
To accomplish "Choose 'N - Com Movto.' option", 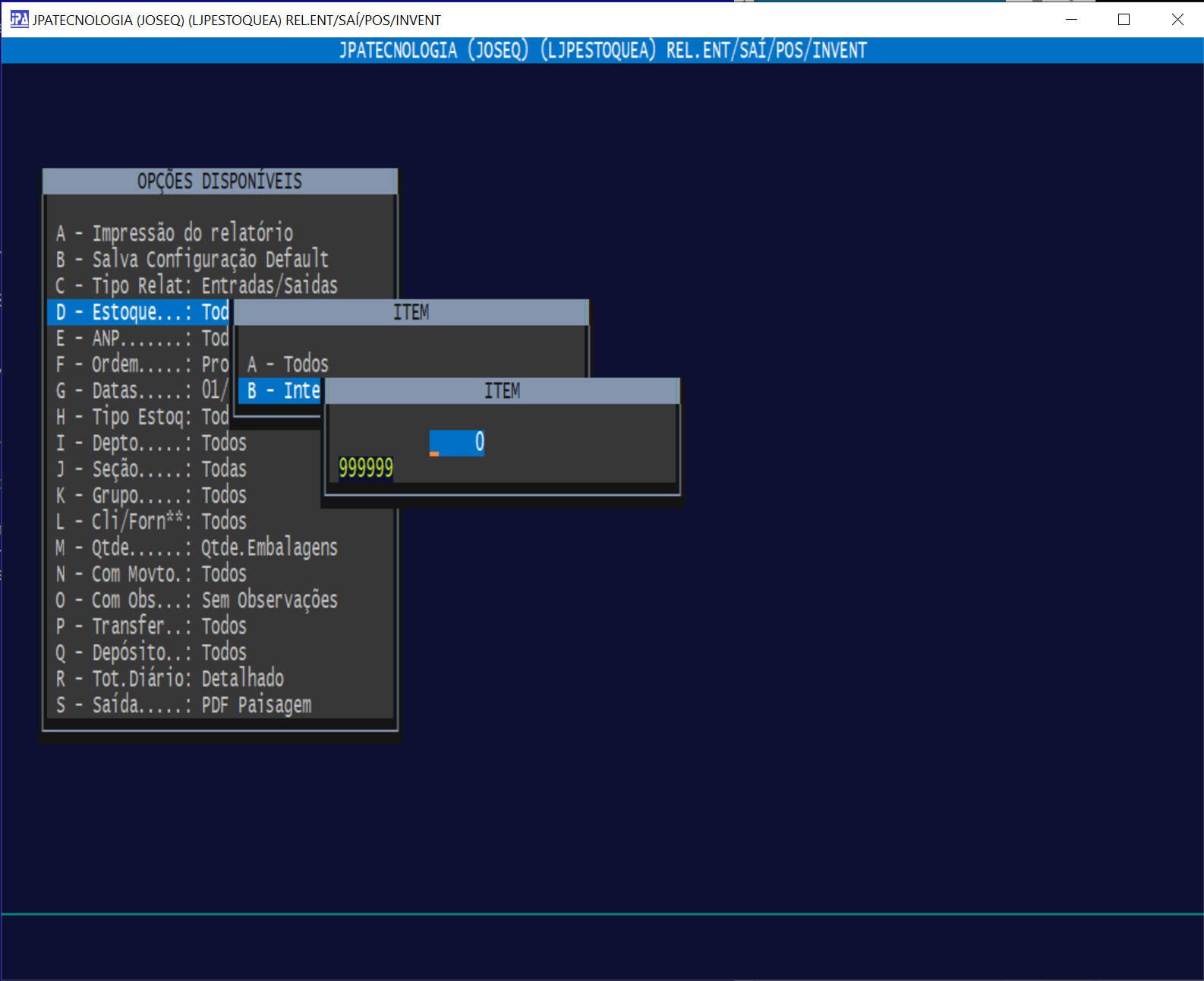I will click(x=150, y=574).
